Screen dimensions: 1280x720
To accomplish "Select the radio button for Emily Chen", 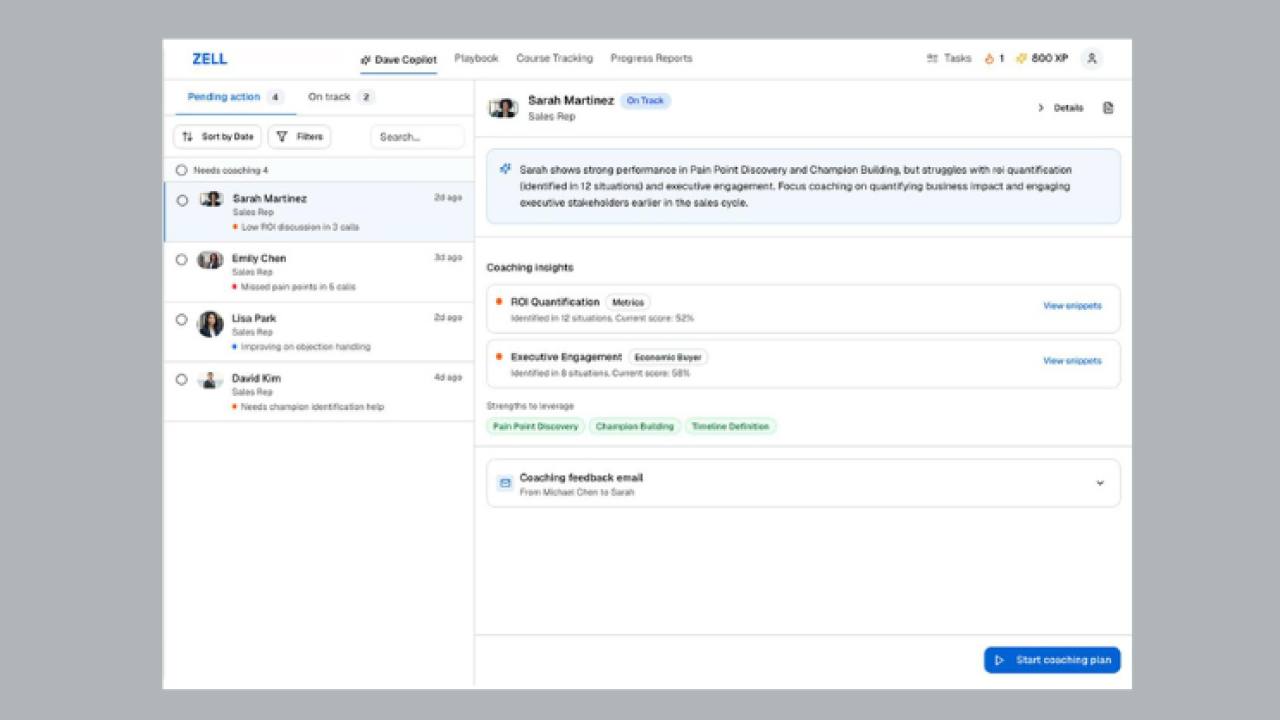I will pos(181,260).
